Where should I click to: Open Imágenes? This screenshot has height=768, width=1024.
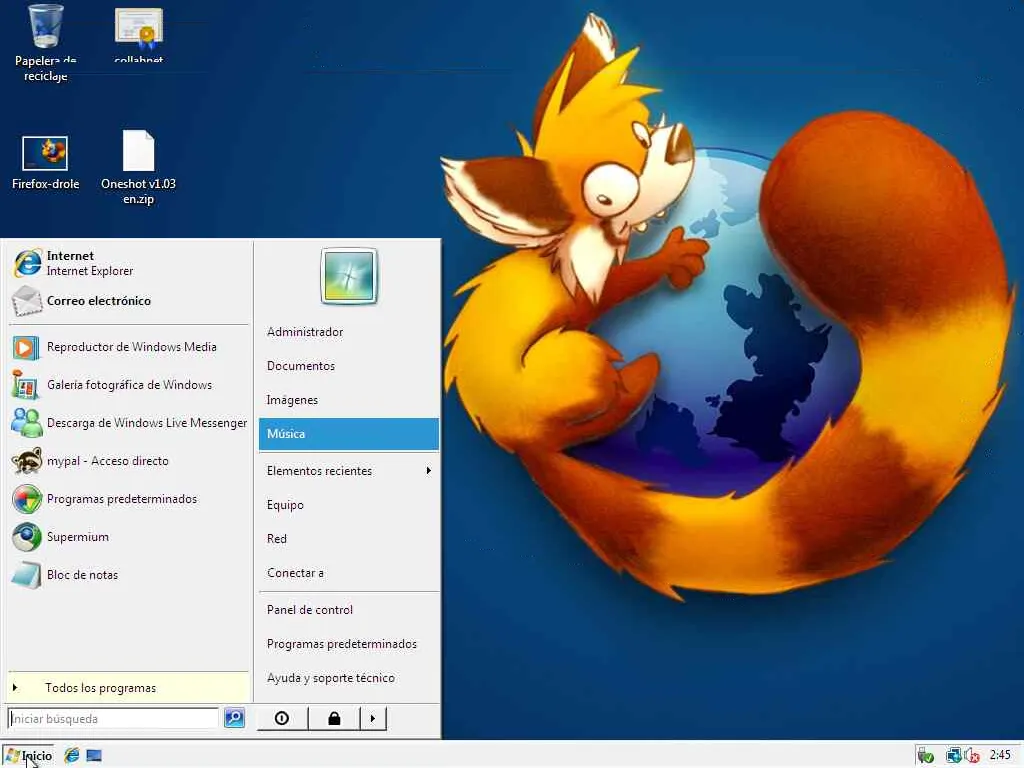(349, 400)
